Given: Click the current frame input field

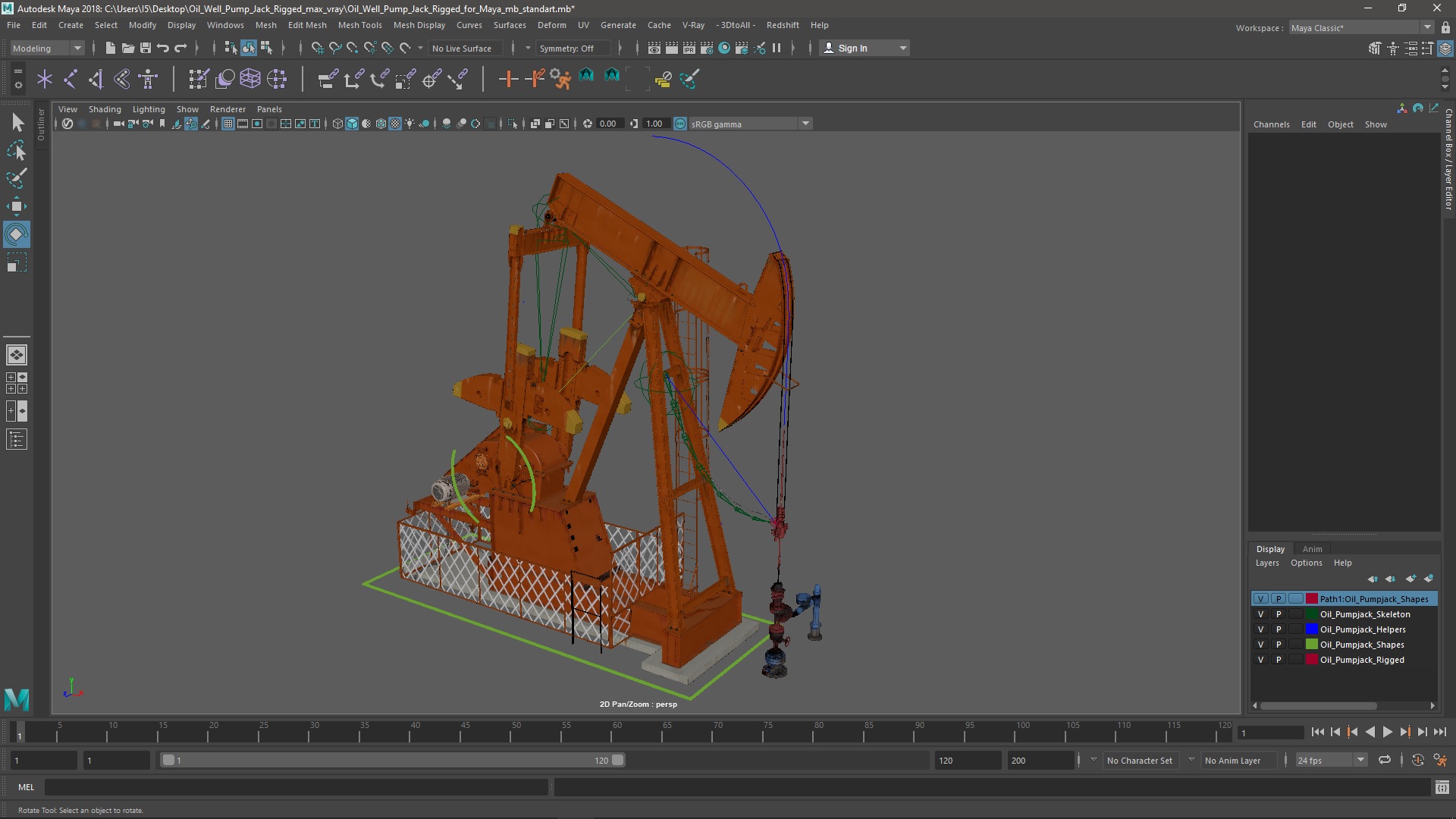Looking at the screenshot, I should 1270,733.
